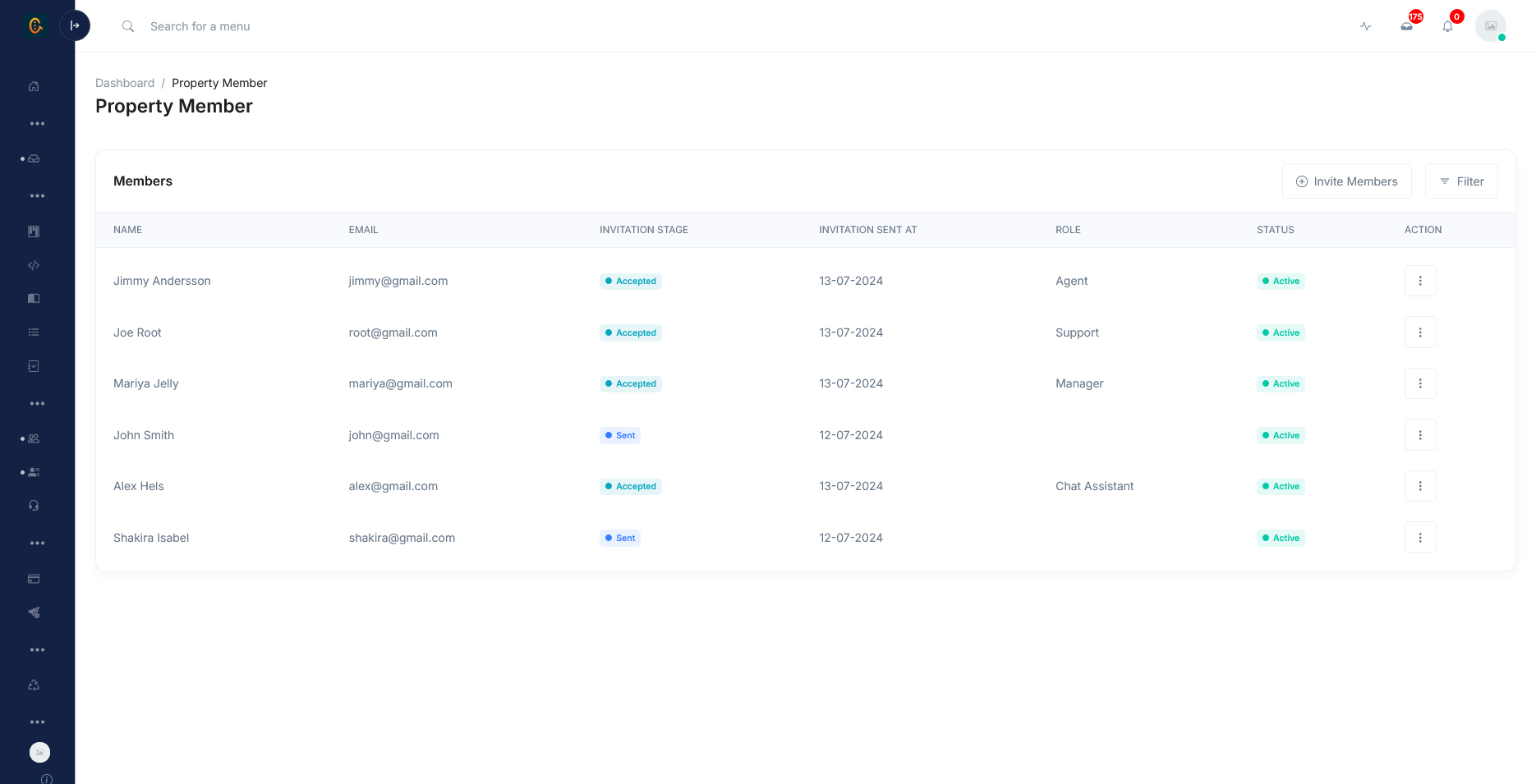Expand the sidebar with arrow toggle
Screen dimensions: 1536x784
pyautogui.click(x=75, y=25)
